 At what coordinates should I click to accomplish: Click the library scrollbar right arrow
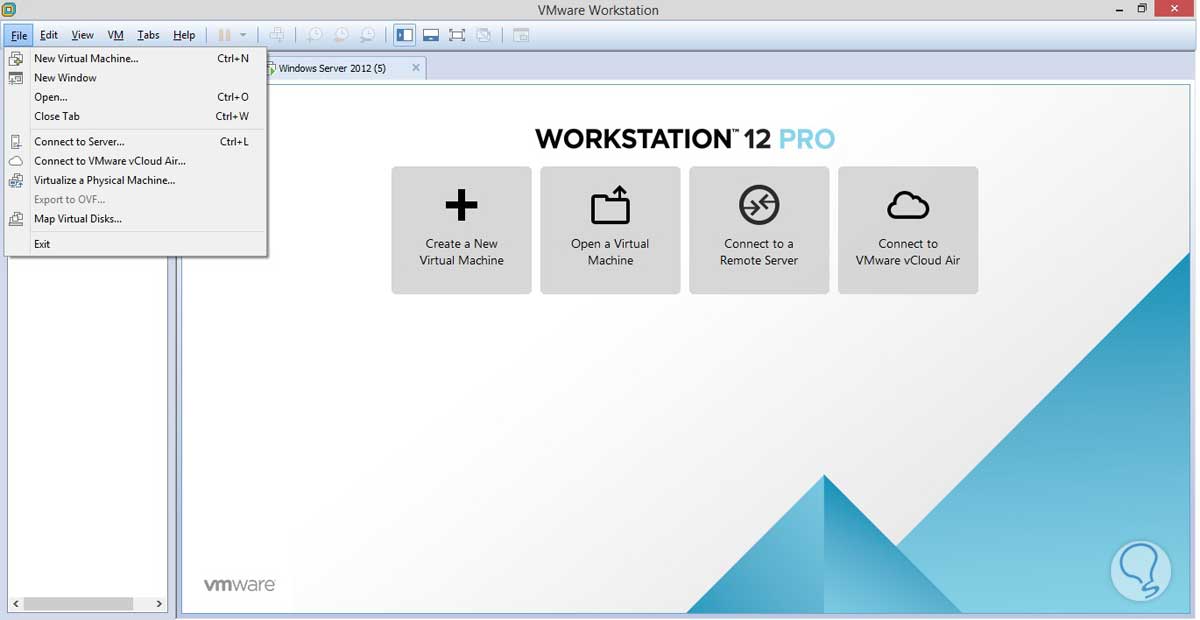tap(158, 604)
